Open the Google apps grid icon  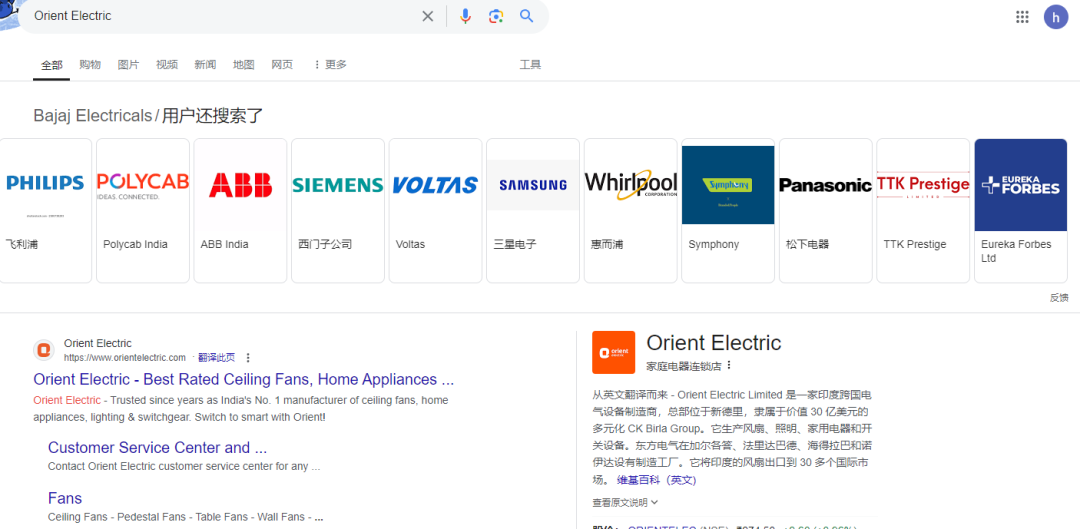point(1022,17)
